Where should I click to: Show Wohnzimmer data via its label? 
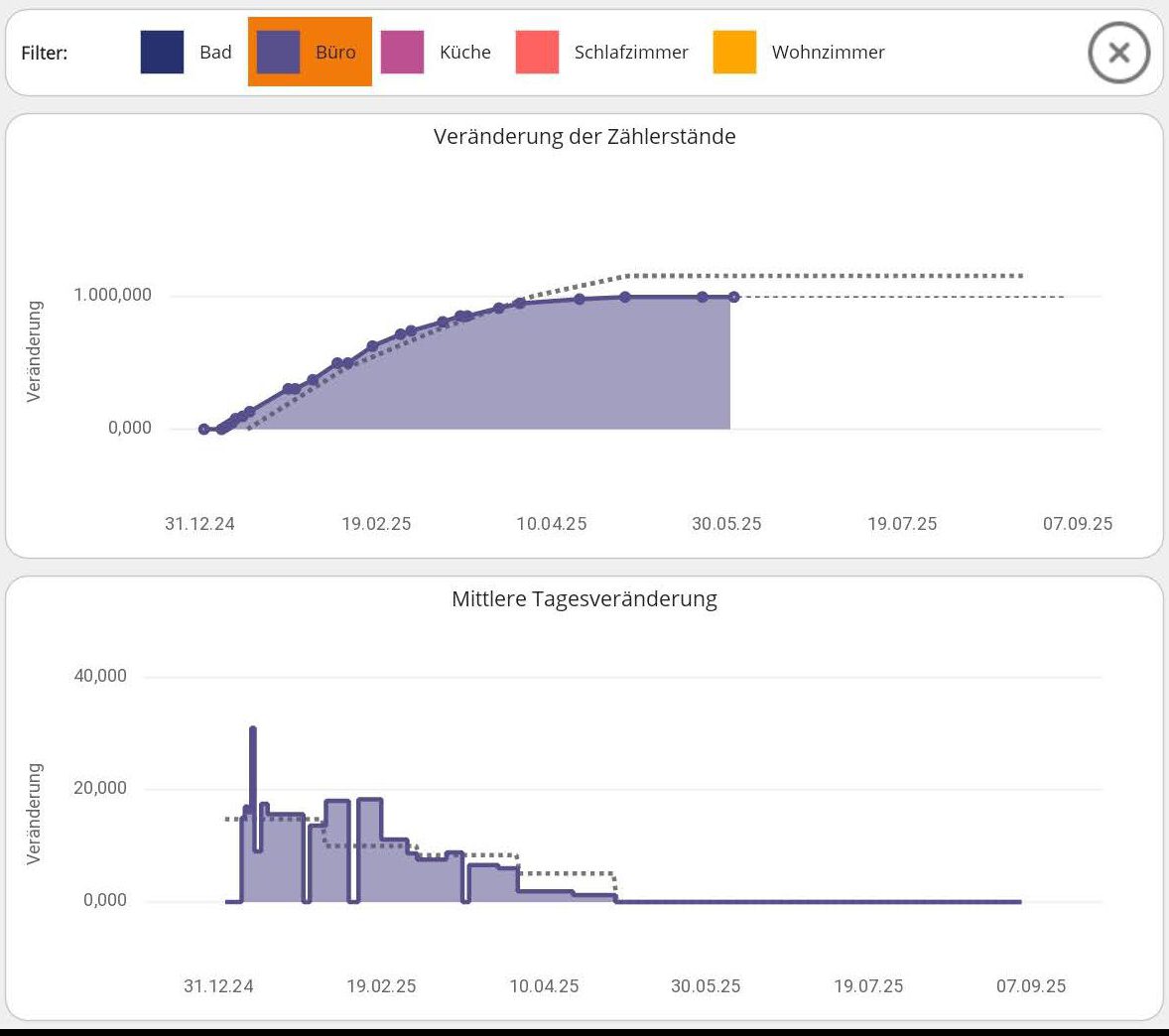[x=828, y=53]
